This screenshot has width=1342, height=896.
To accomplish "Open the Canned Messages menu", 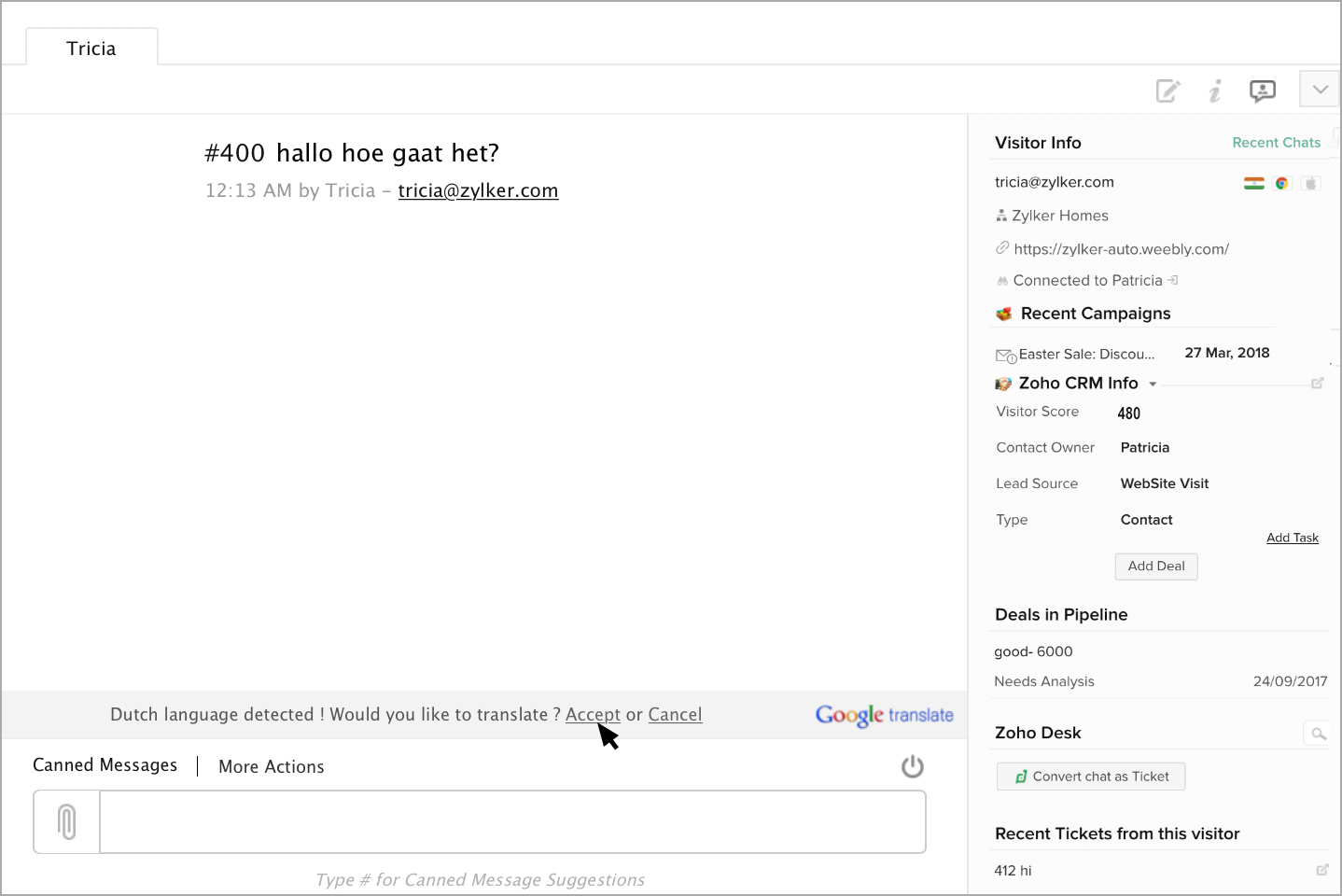I will (x=105, y=765).
